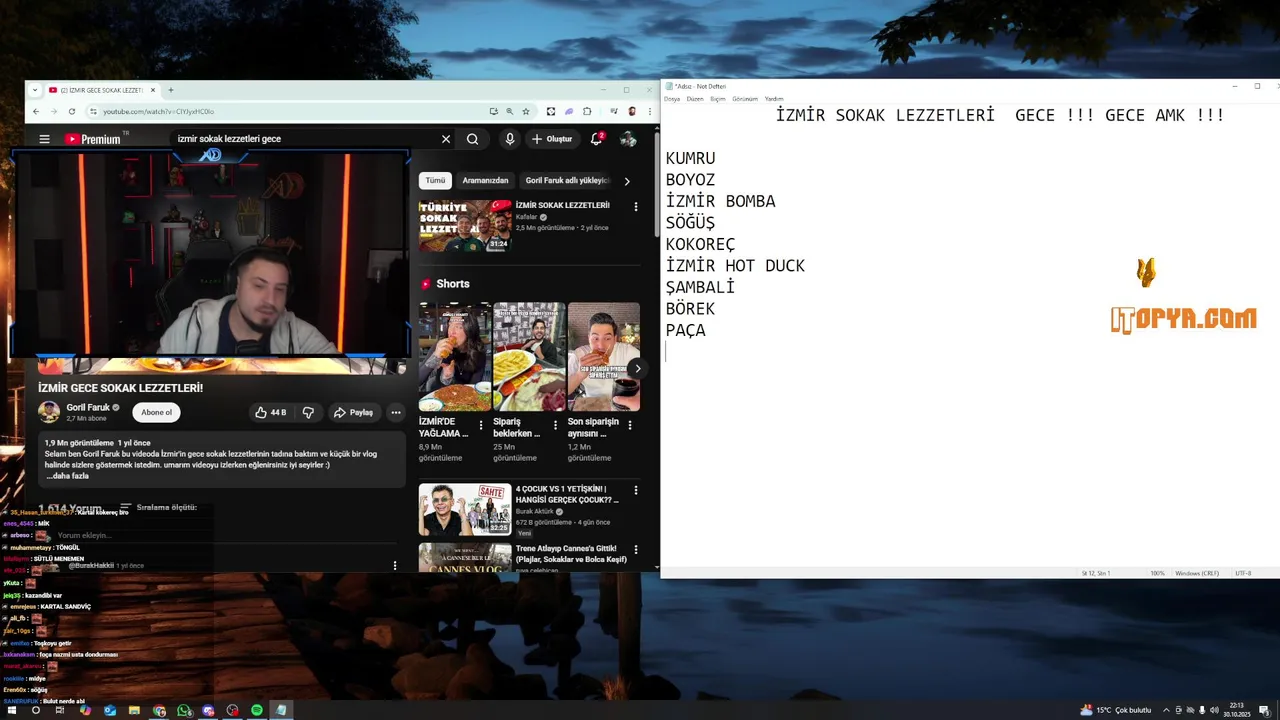Open TÜRKİYE SOKAK LEZZETLERİ video thumbnail
This screenshot has height=720, width=1280.
pyautogui.click(x=465, y=225)
